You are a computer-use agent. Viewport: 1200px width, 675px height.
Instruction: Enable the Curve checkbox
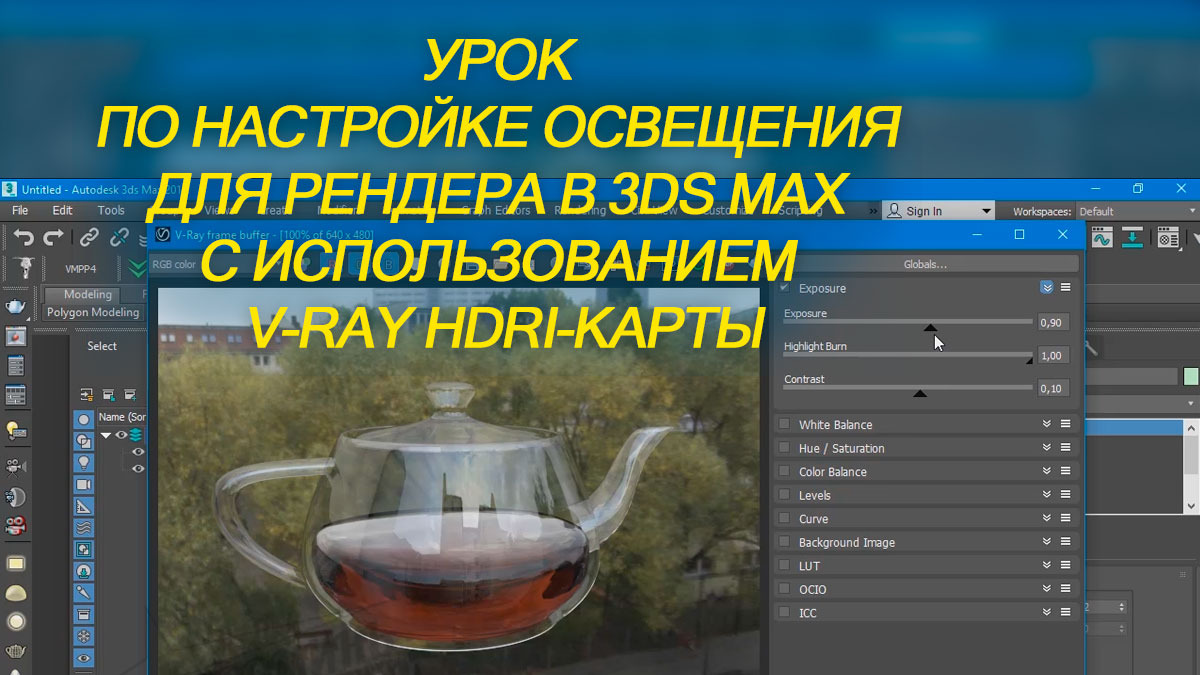[784, 518]
